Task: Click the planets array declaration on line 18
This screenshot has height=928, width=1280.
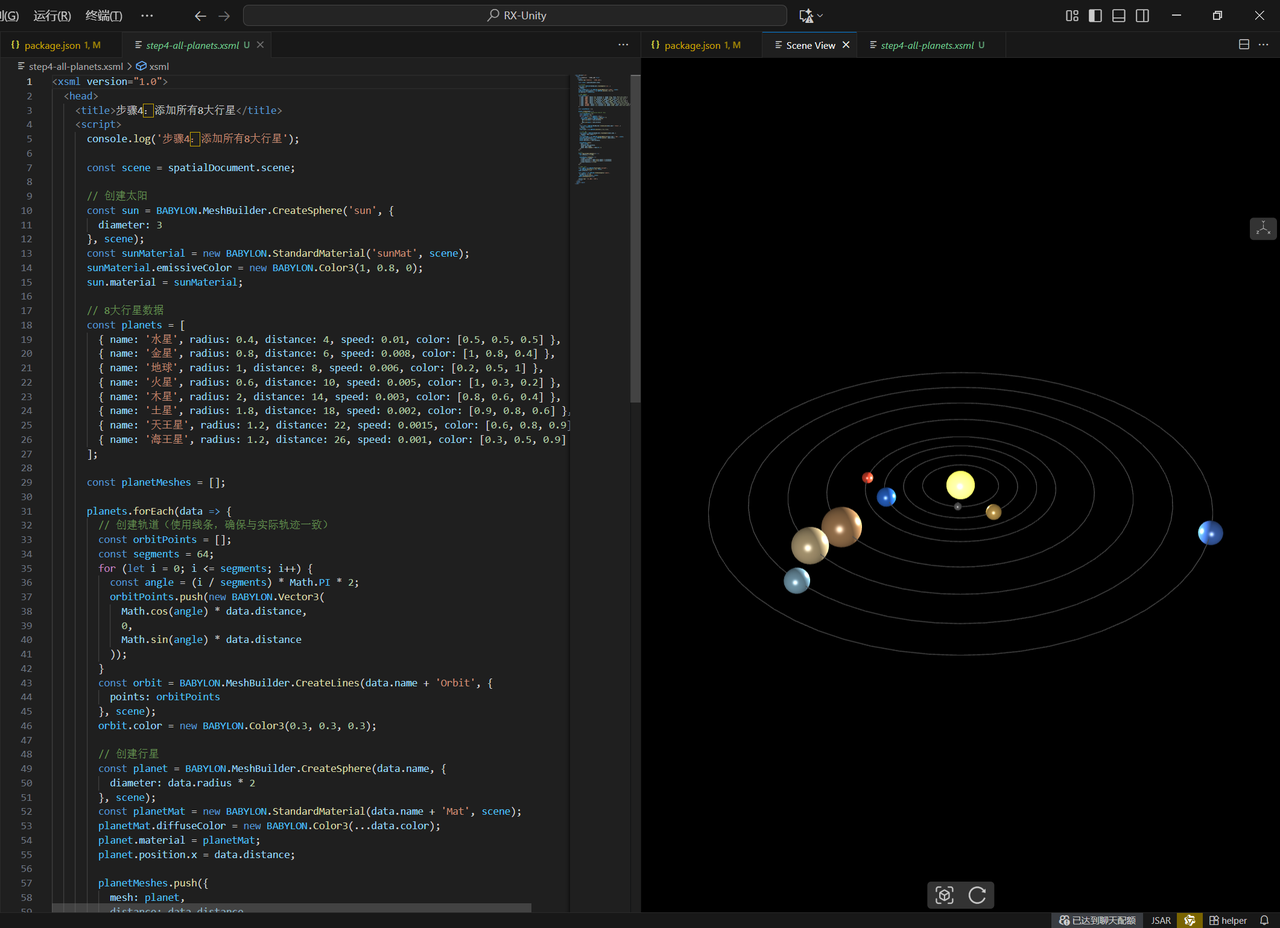Action: tap(136, 325)
